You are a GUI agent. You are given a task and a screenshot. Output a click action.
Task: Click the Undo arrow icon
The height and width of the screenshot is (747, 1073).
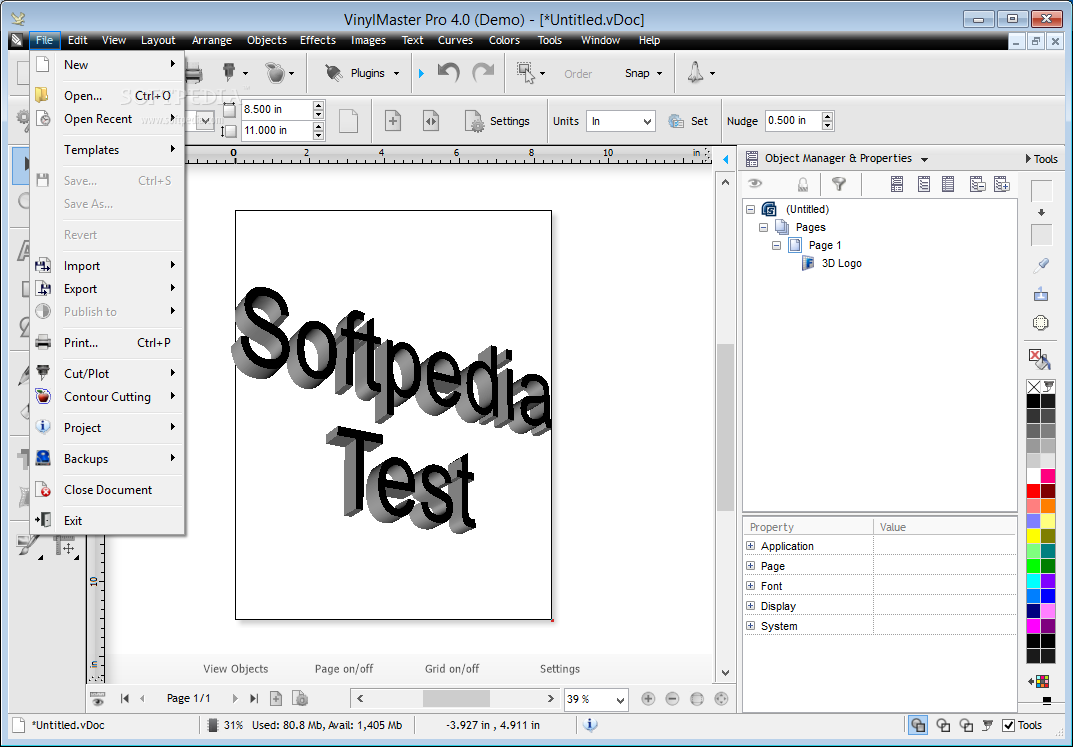pos(449,72)
